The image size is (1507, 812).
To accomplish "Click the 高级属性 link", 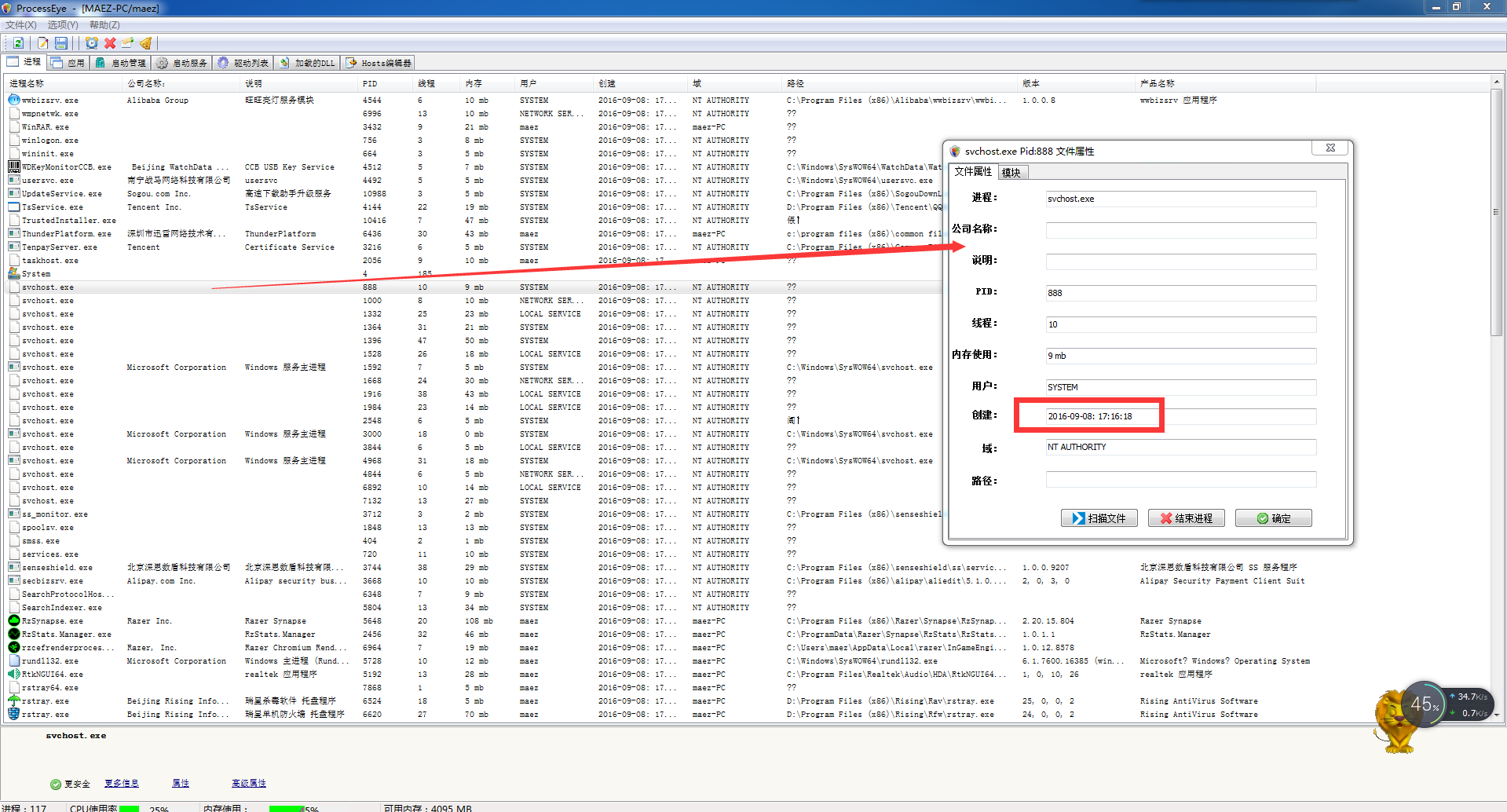I will (x=248, y=783).
